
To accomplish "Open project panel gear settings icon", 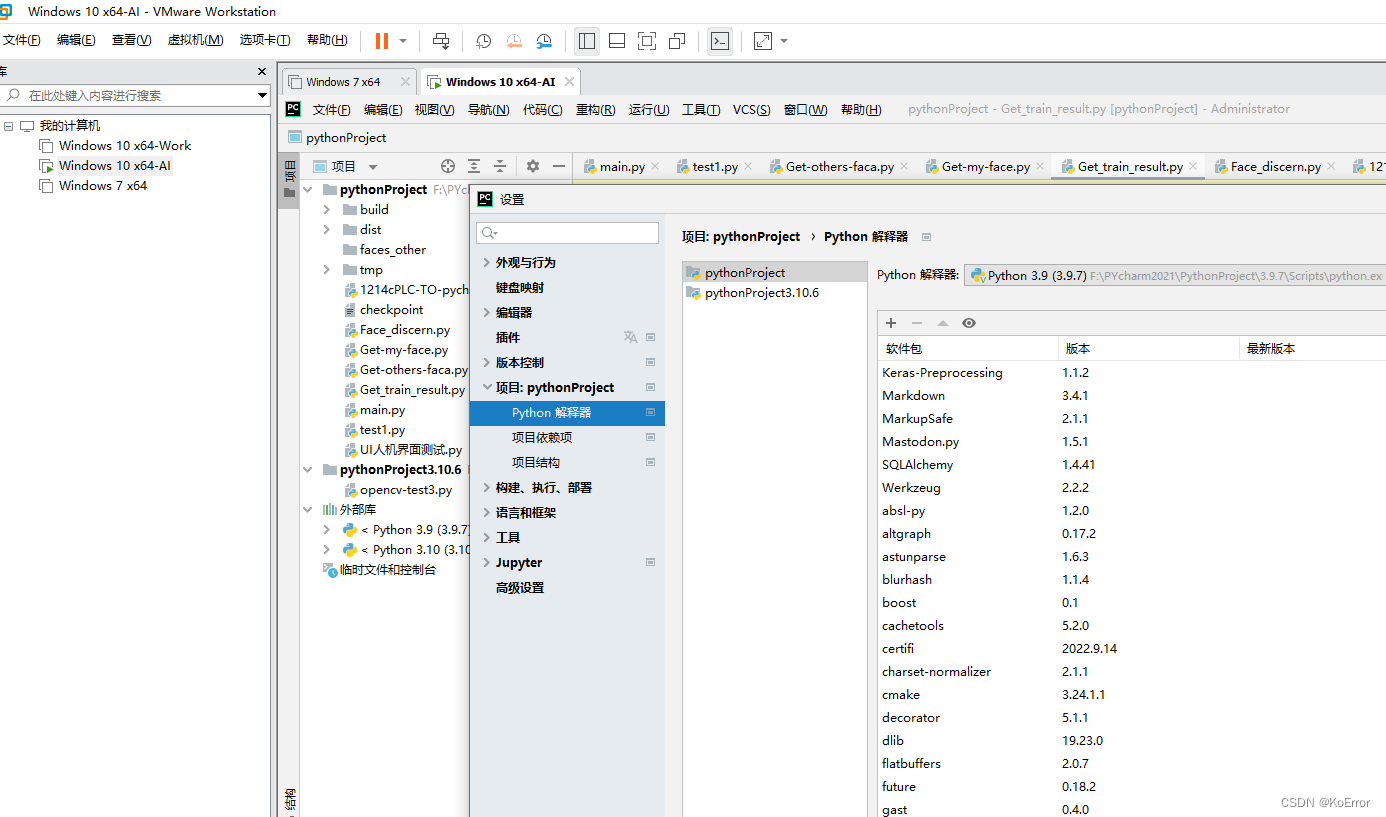I will point(533,167).
